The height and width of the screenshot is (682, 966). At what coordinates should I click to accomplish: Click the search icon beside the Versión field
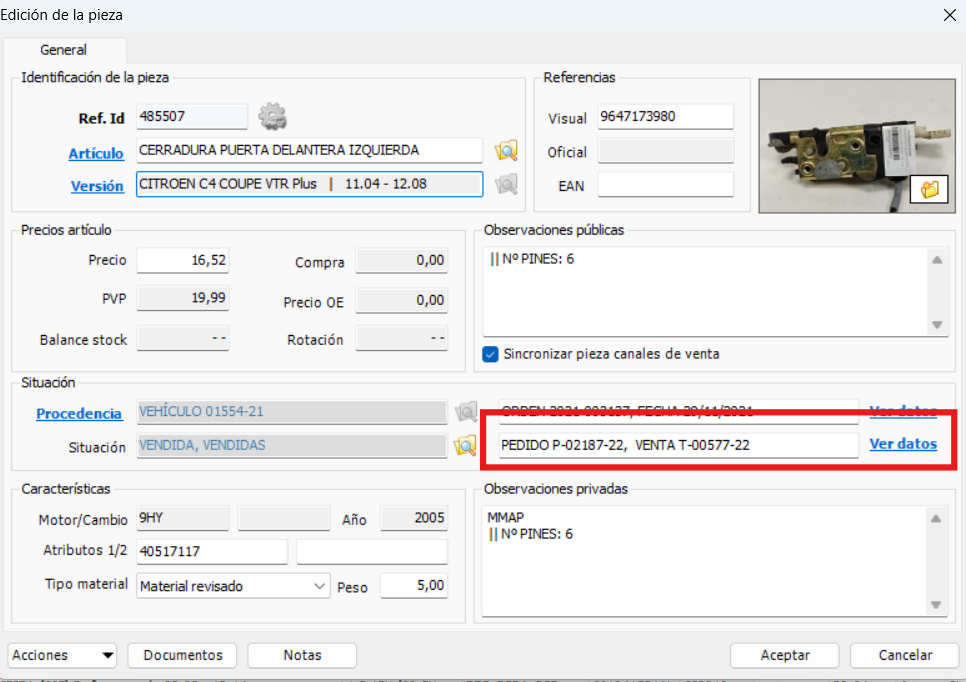tap(506, 184)
